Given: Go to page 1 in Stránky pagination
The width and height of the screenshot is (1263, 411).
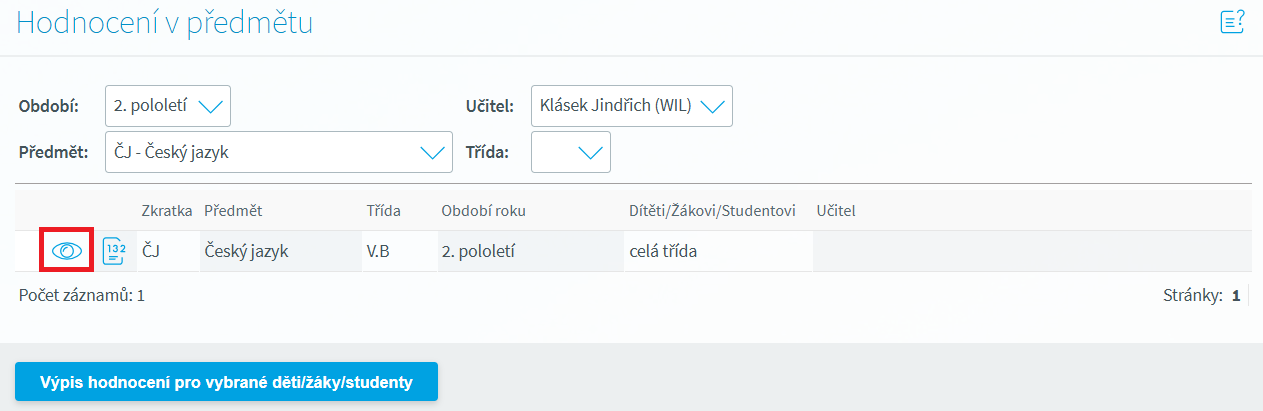Looking at the screenshot, I should pyautogui.click(x=1236, y=296).
